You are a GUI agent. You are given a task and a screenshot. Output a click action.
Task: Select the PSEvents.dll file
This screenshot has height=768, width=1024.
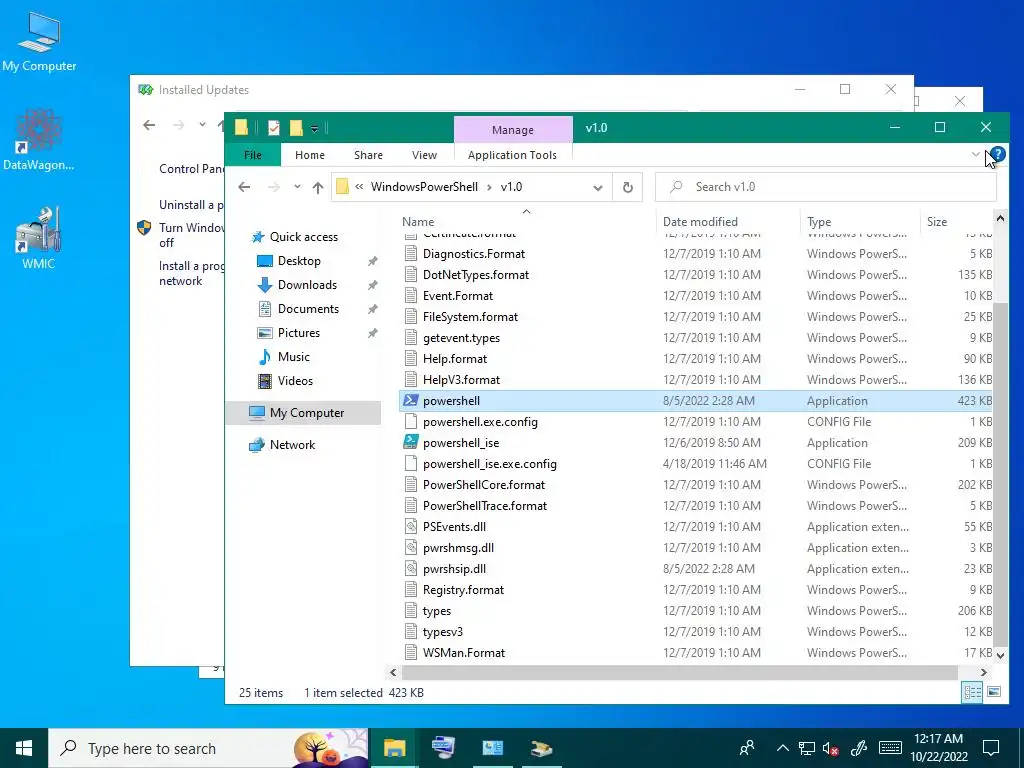tap(696, 527)
